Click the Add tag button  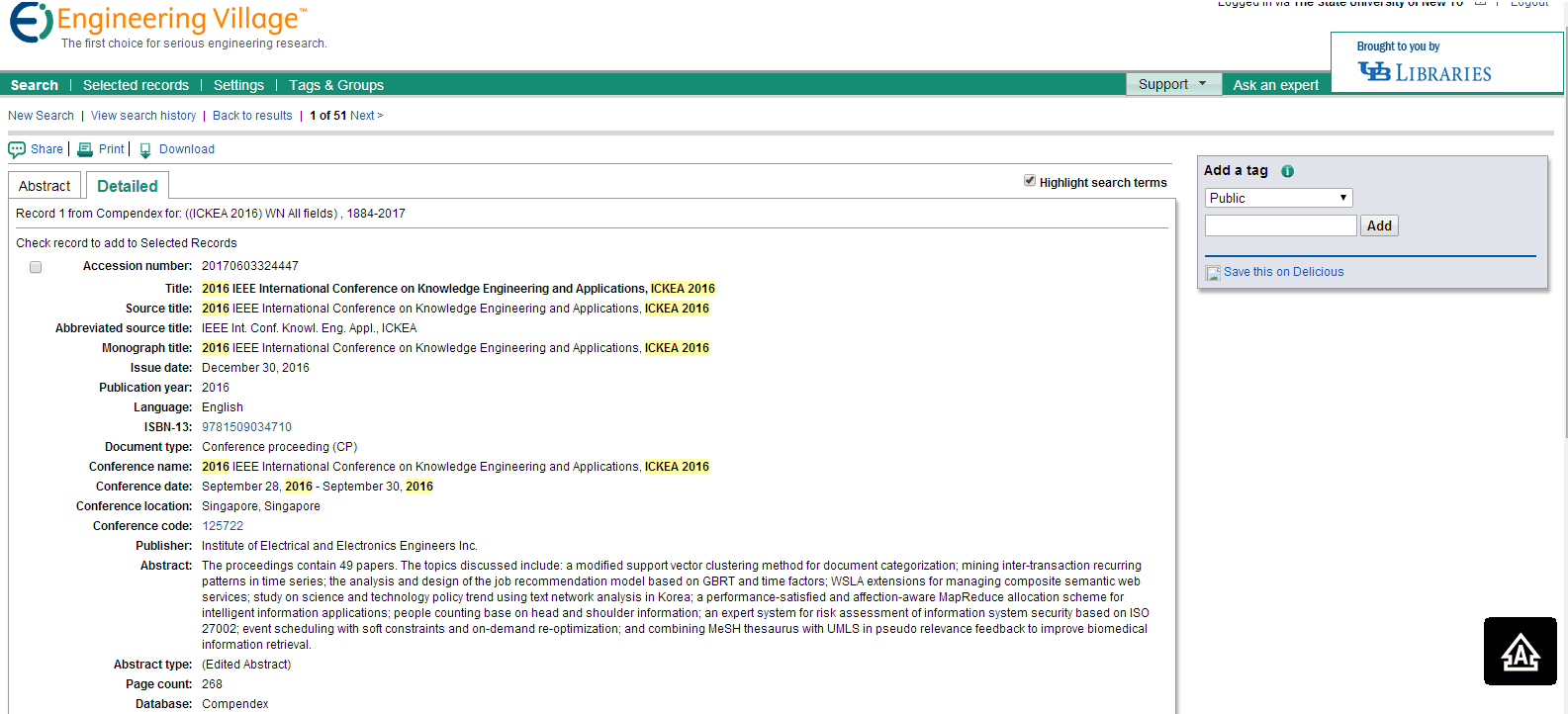point(1379,225)
